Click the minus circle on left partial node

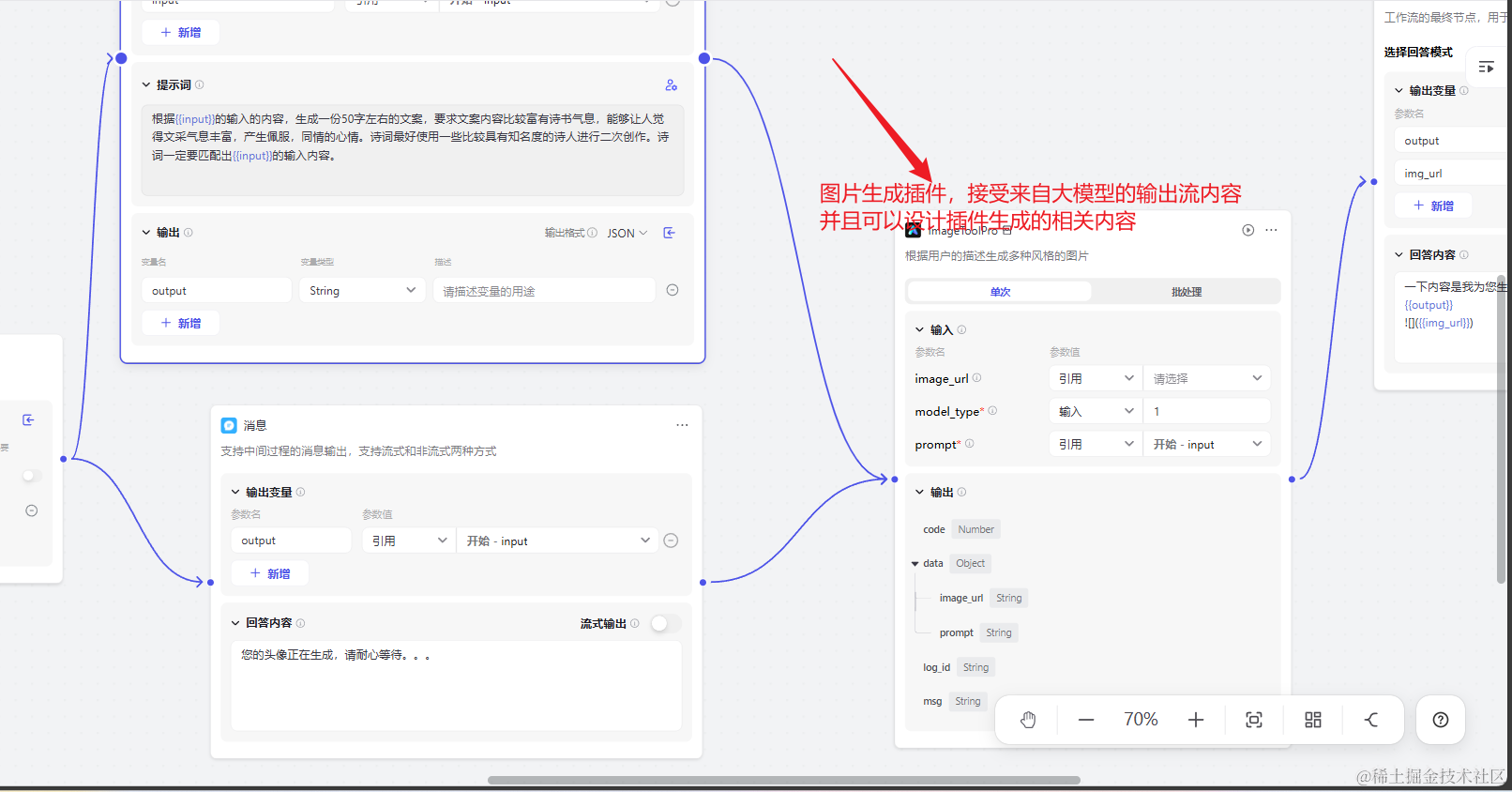click(x=31, y=510)
